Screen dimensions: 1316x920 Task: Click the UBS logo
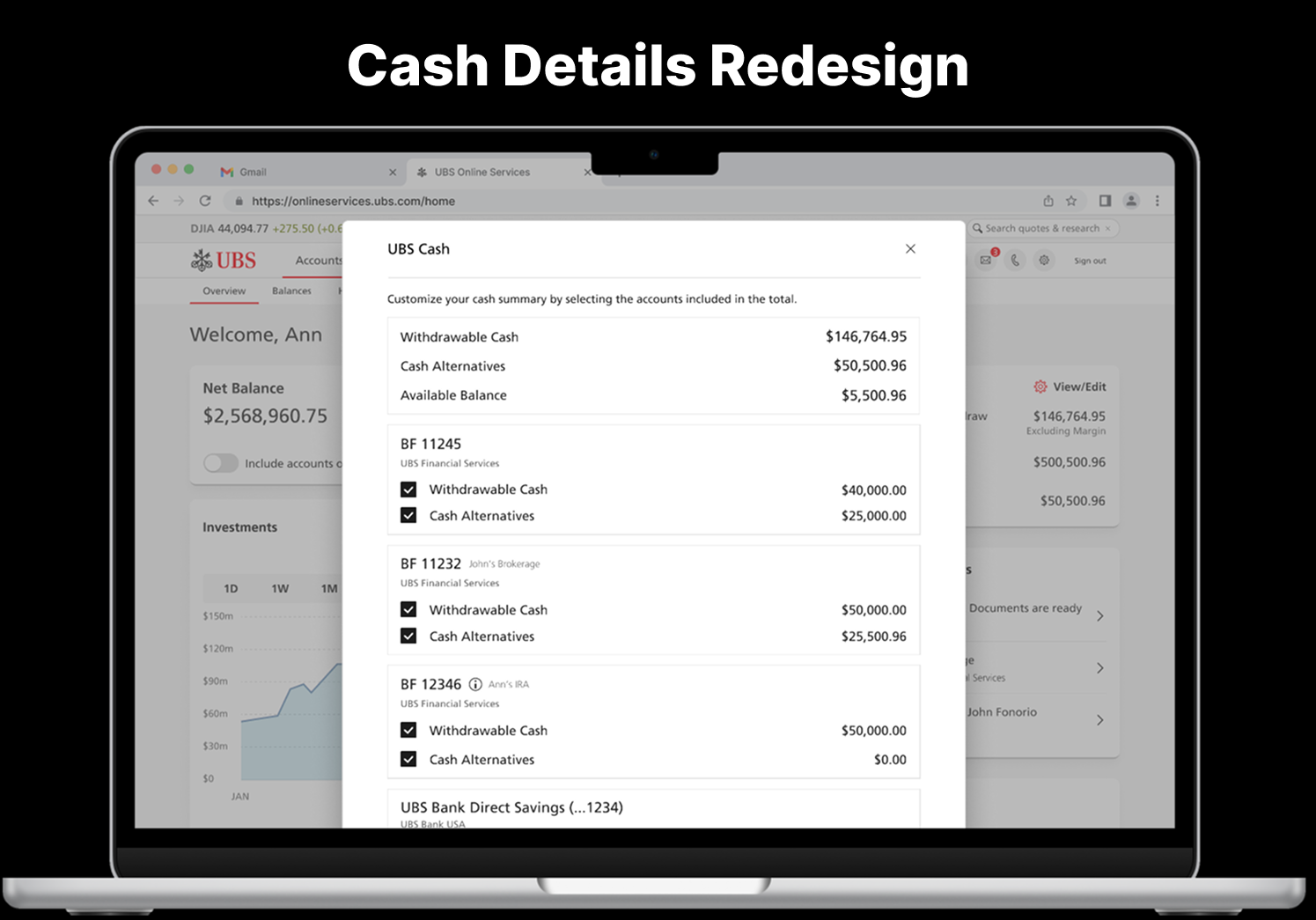224,261
